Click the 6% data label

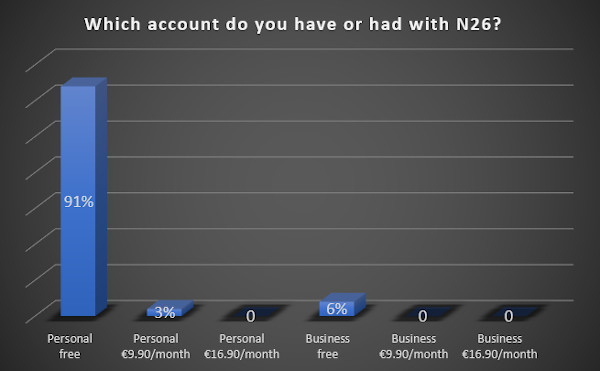point(337,309)
